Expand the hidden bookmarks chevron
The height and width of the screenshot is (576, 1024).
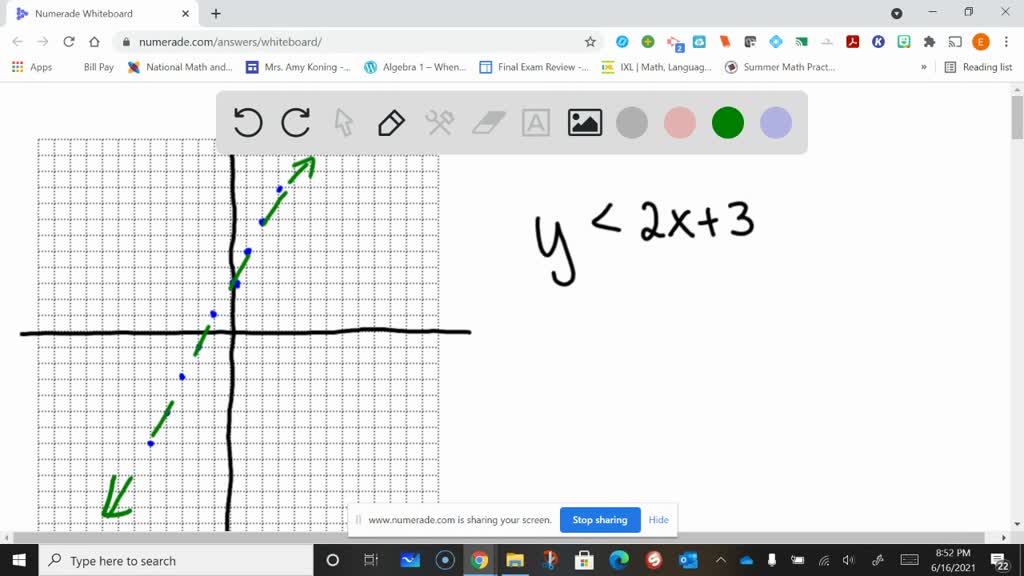pyautogui.click(x=923, y=66)
